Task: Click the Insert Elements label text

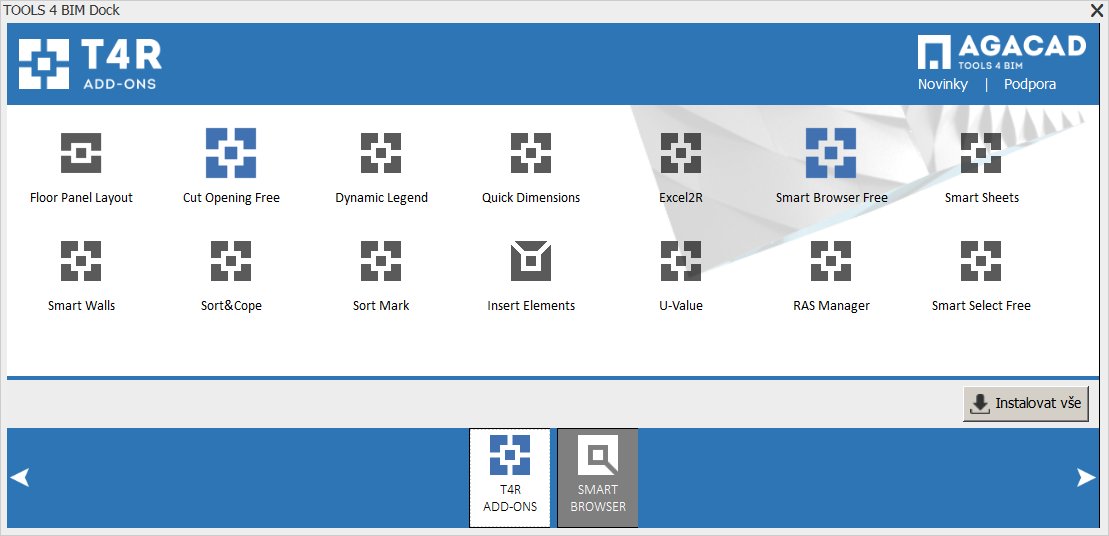Action: pyautogui.click(x=531, y=306)
